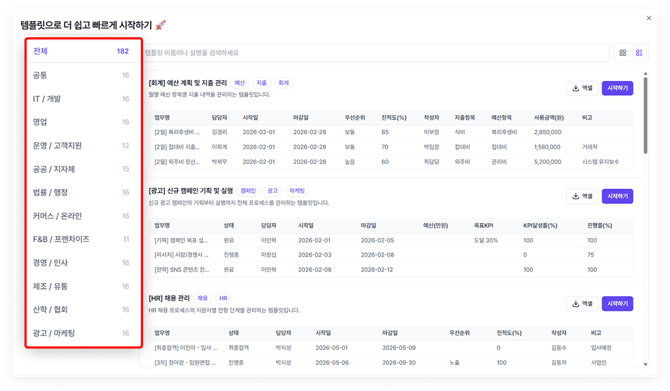Click 시작하기 for the 광고 캠페인 template

pos(617,196)
